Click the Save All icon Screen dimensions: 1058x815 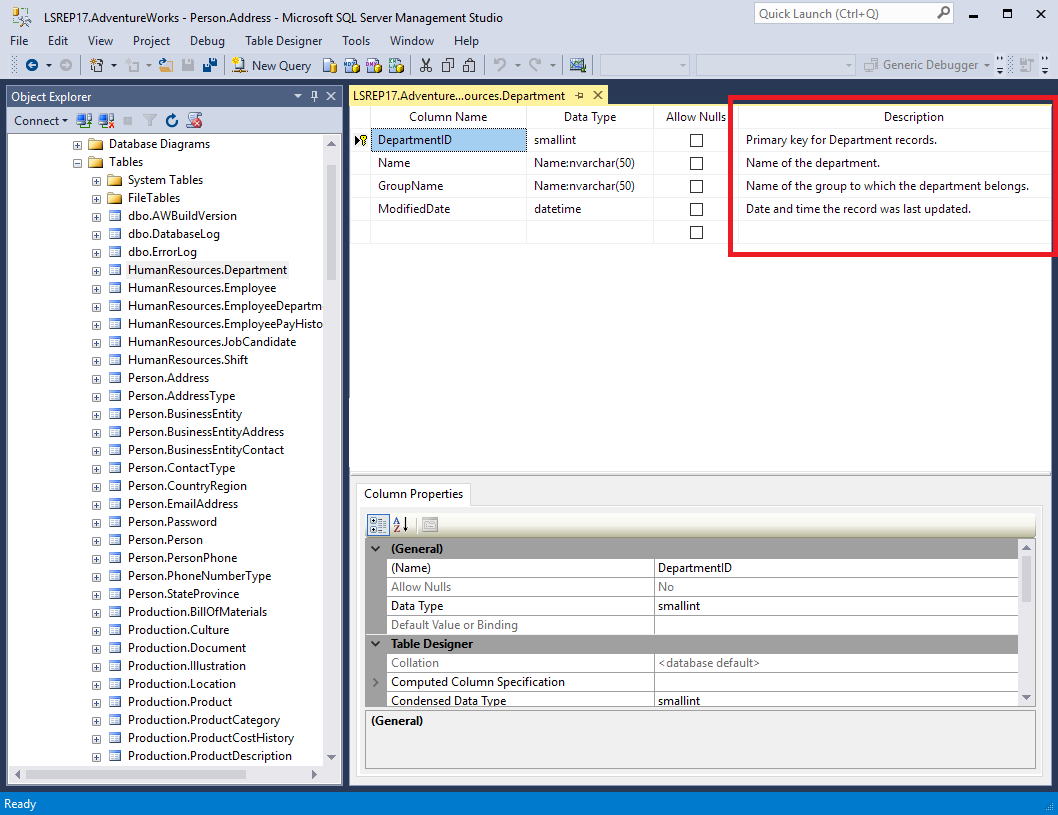(x=210, y=64)
